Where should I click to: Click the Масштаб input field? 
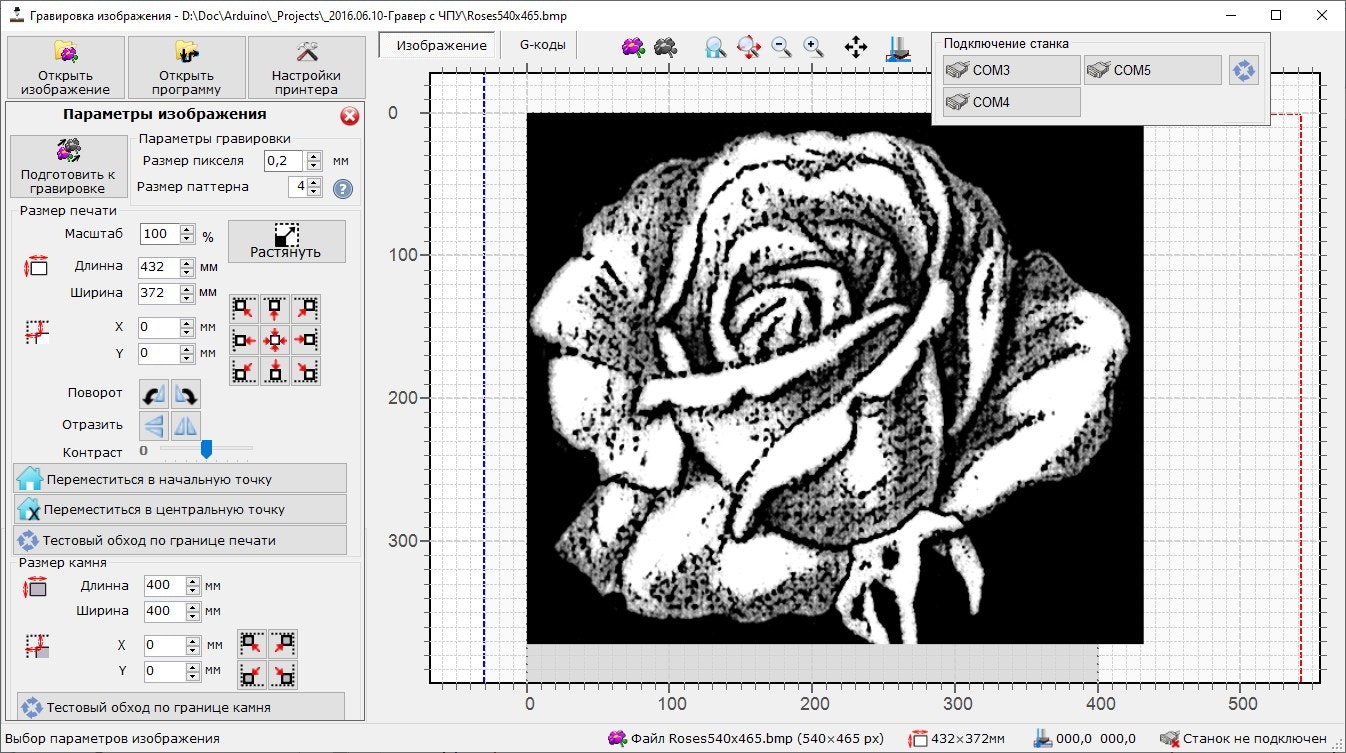click(159, 234)
